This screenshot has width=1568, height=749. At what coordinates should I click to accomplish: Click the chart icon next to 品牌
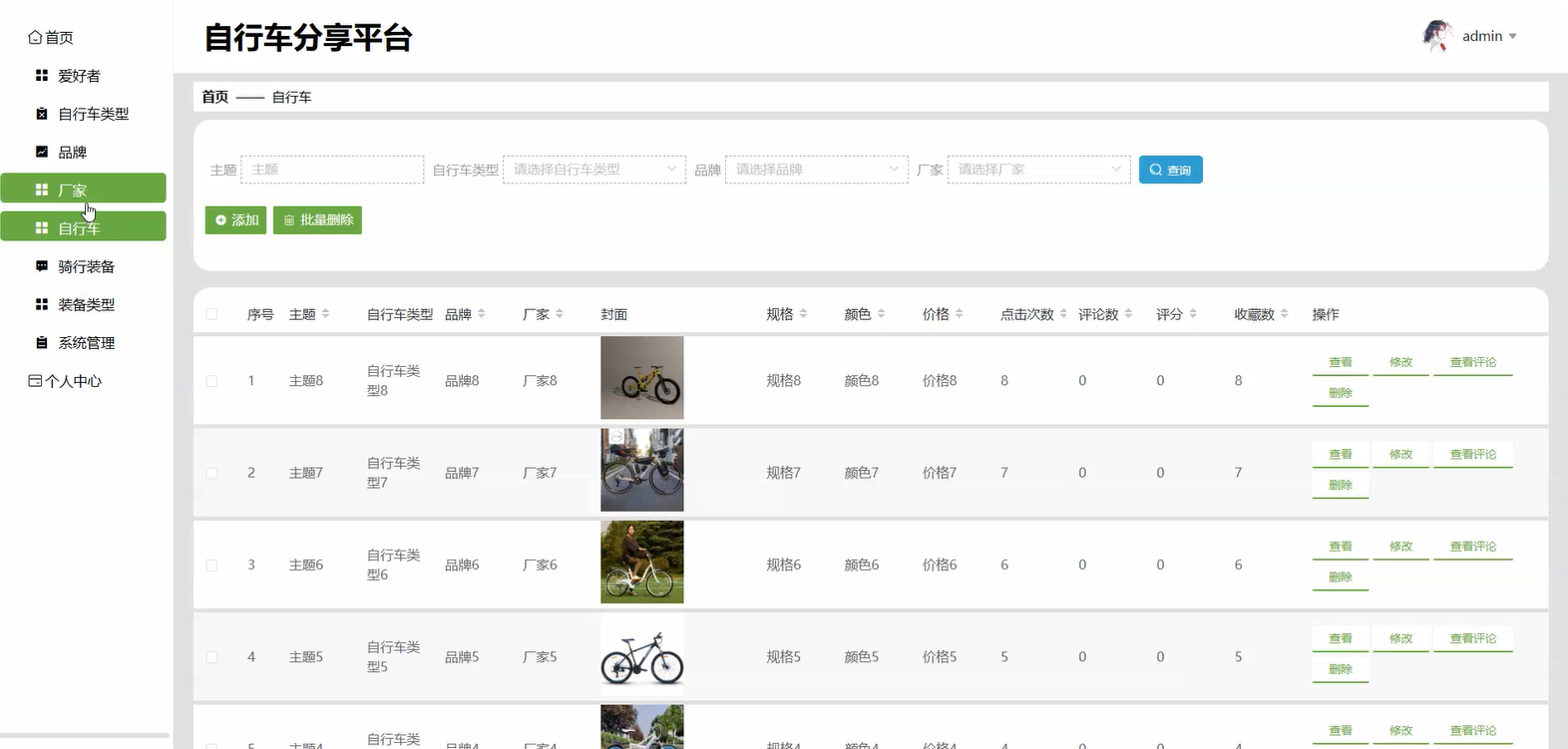coord(42,152)
